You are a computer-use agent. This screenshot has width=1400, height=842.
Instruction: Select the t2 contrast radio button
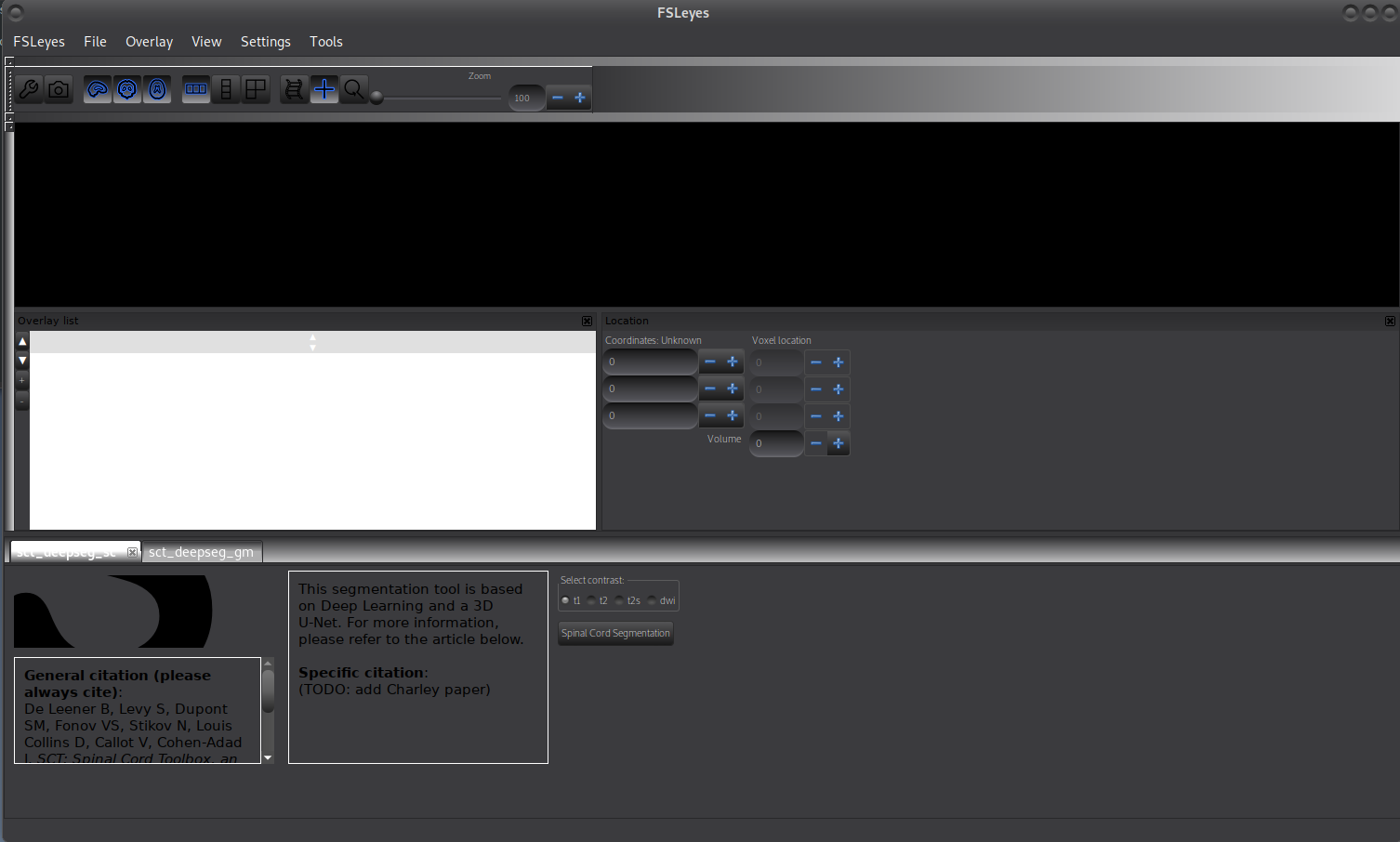592,600
